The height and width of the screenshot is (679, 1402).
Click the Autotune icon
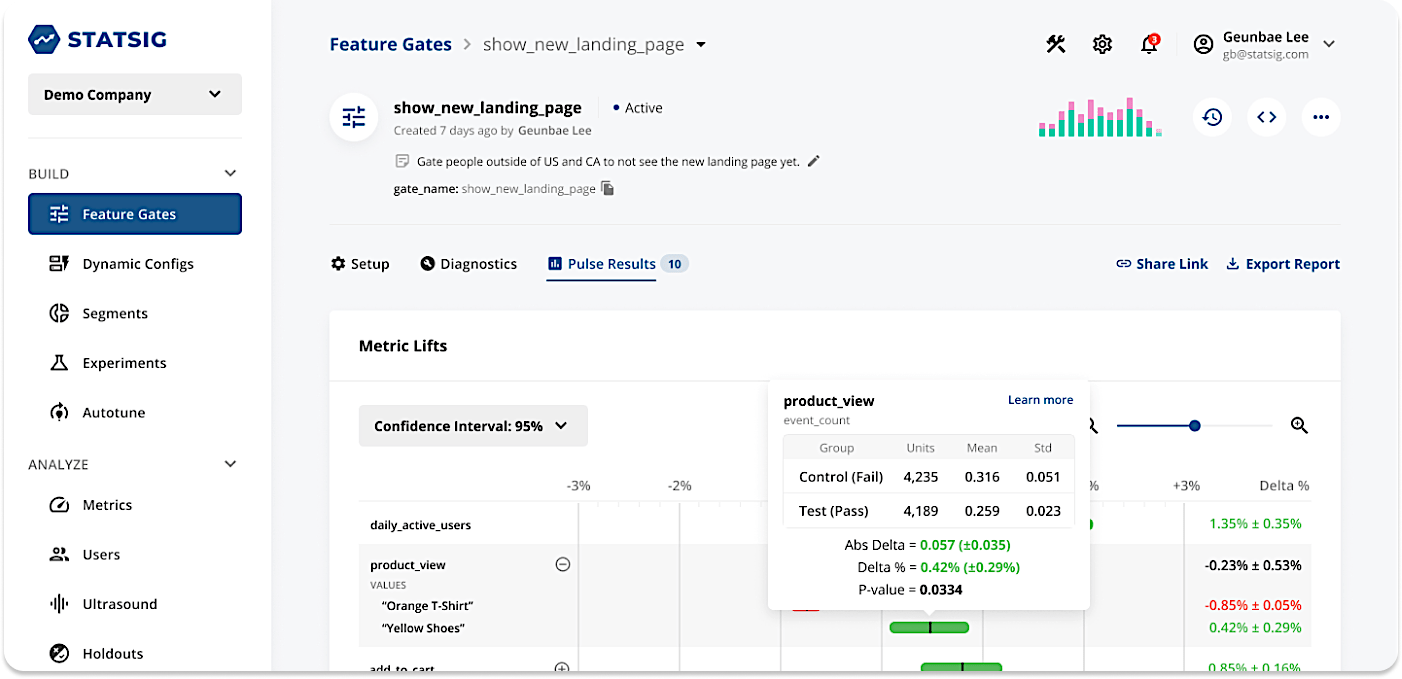[x=59, y=412]
